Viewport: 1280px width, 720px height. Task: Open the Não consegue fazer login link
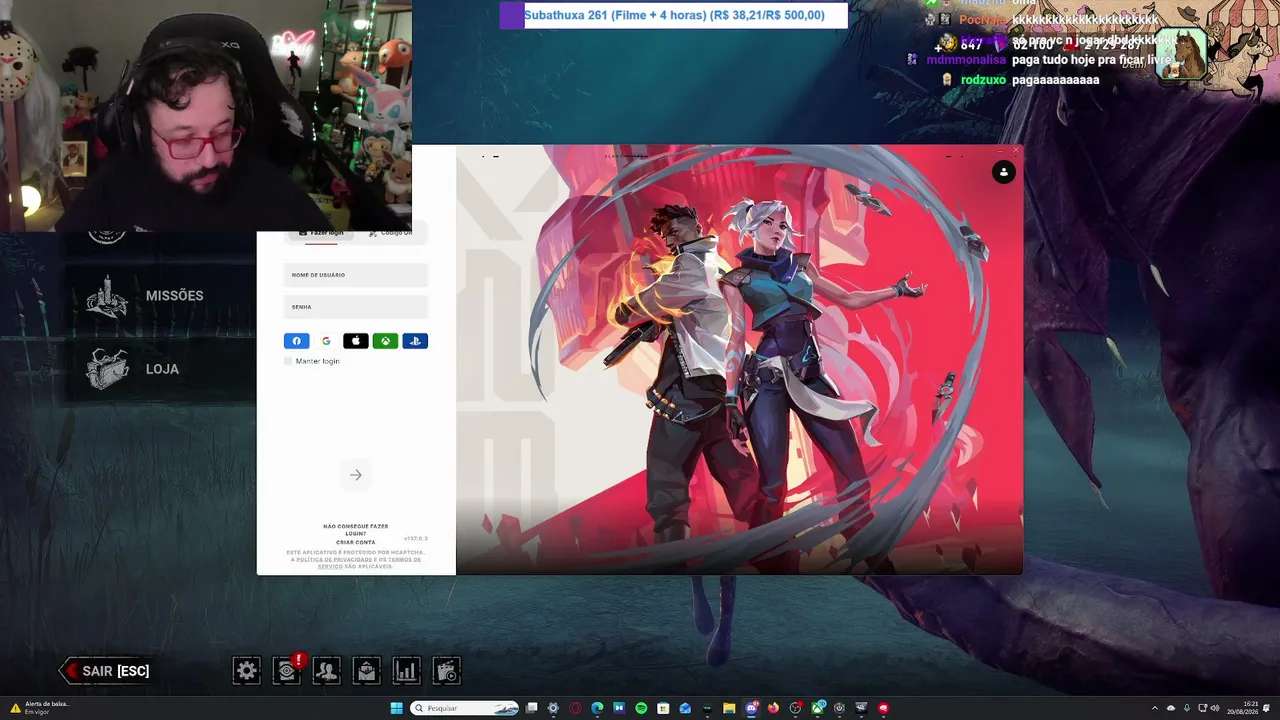pyautogui.click(x=356, y=530)
